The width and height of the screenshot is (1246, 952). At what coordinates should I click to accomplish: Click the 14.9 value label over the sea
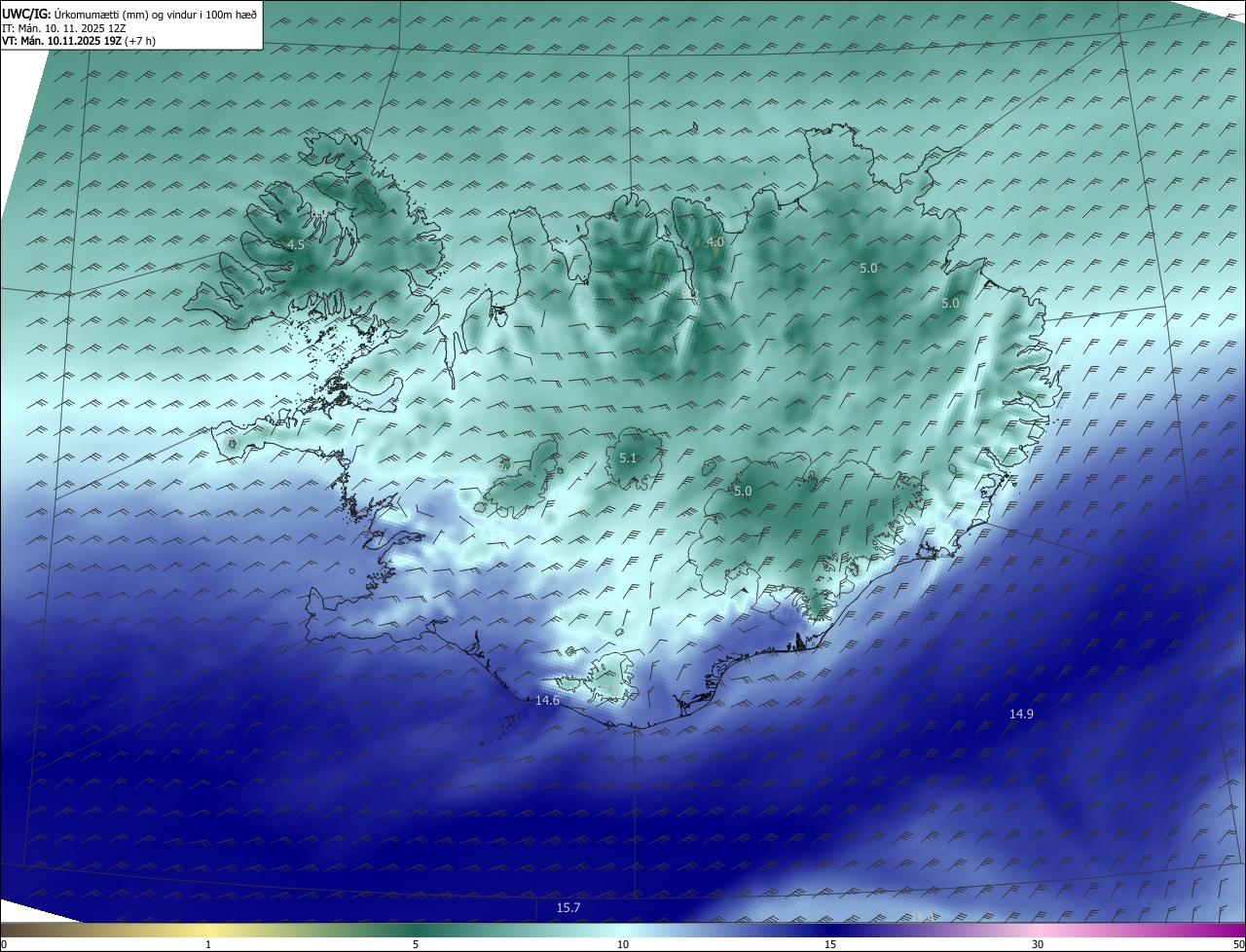[1021, 714]
